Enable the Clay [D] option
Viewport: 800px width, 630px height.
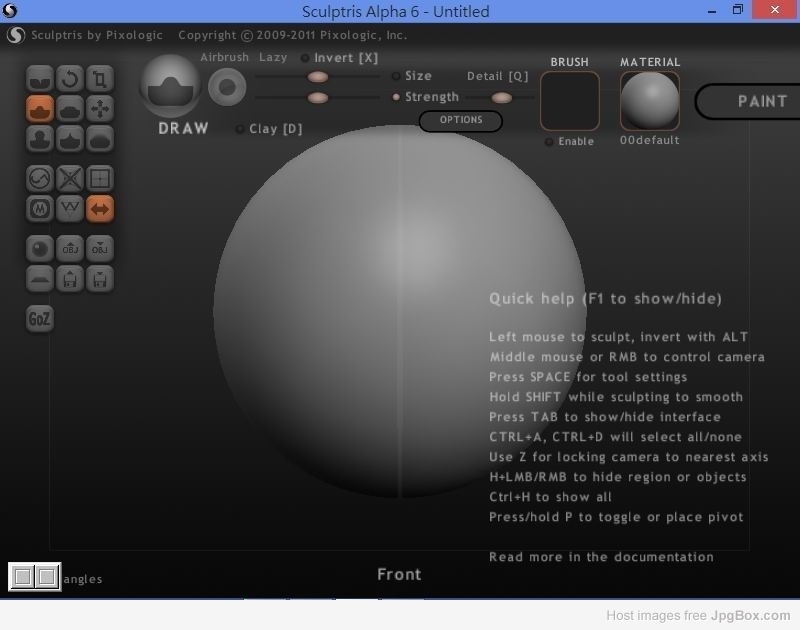(x=240, y=129)
